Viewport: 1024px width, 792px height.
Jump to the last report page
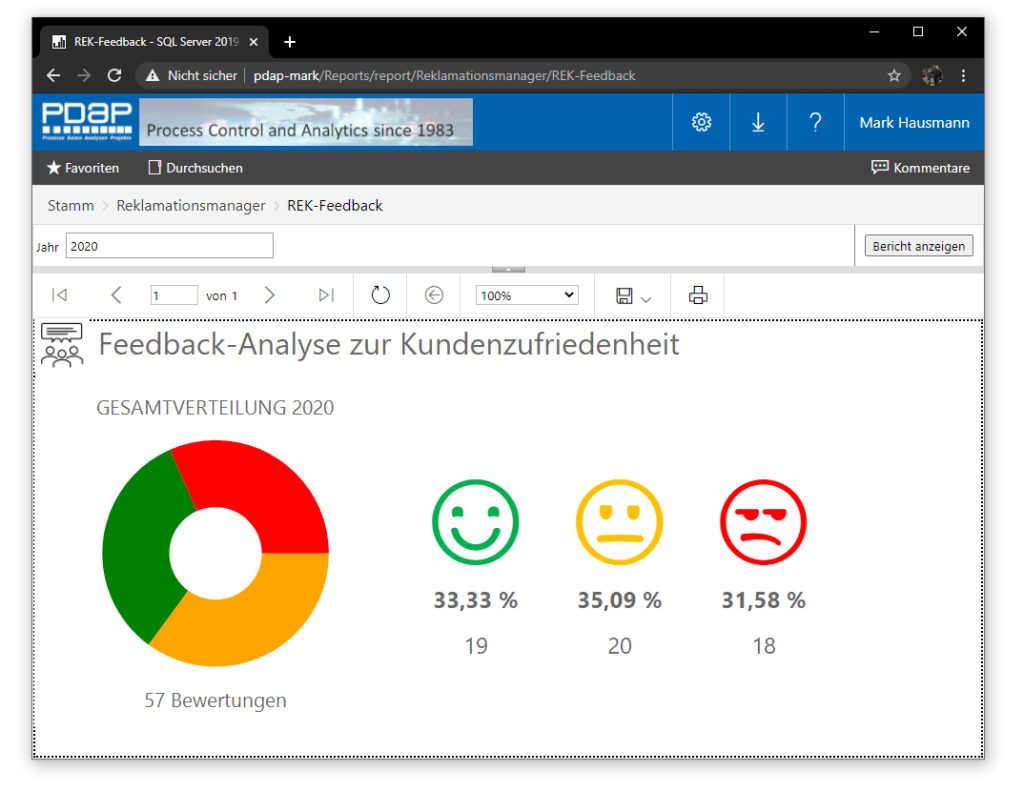click(325, 295)
